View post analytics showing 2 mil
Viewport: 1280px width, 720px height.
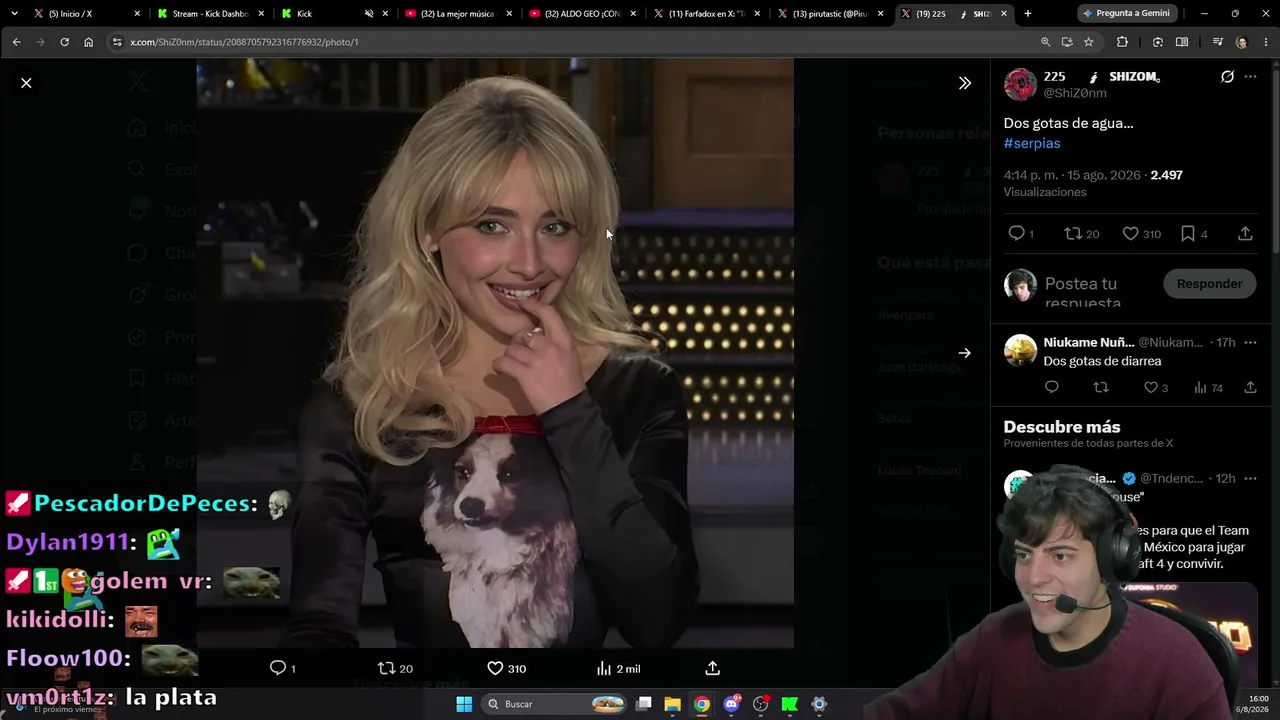(618, 668)
